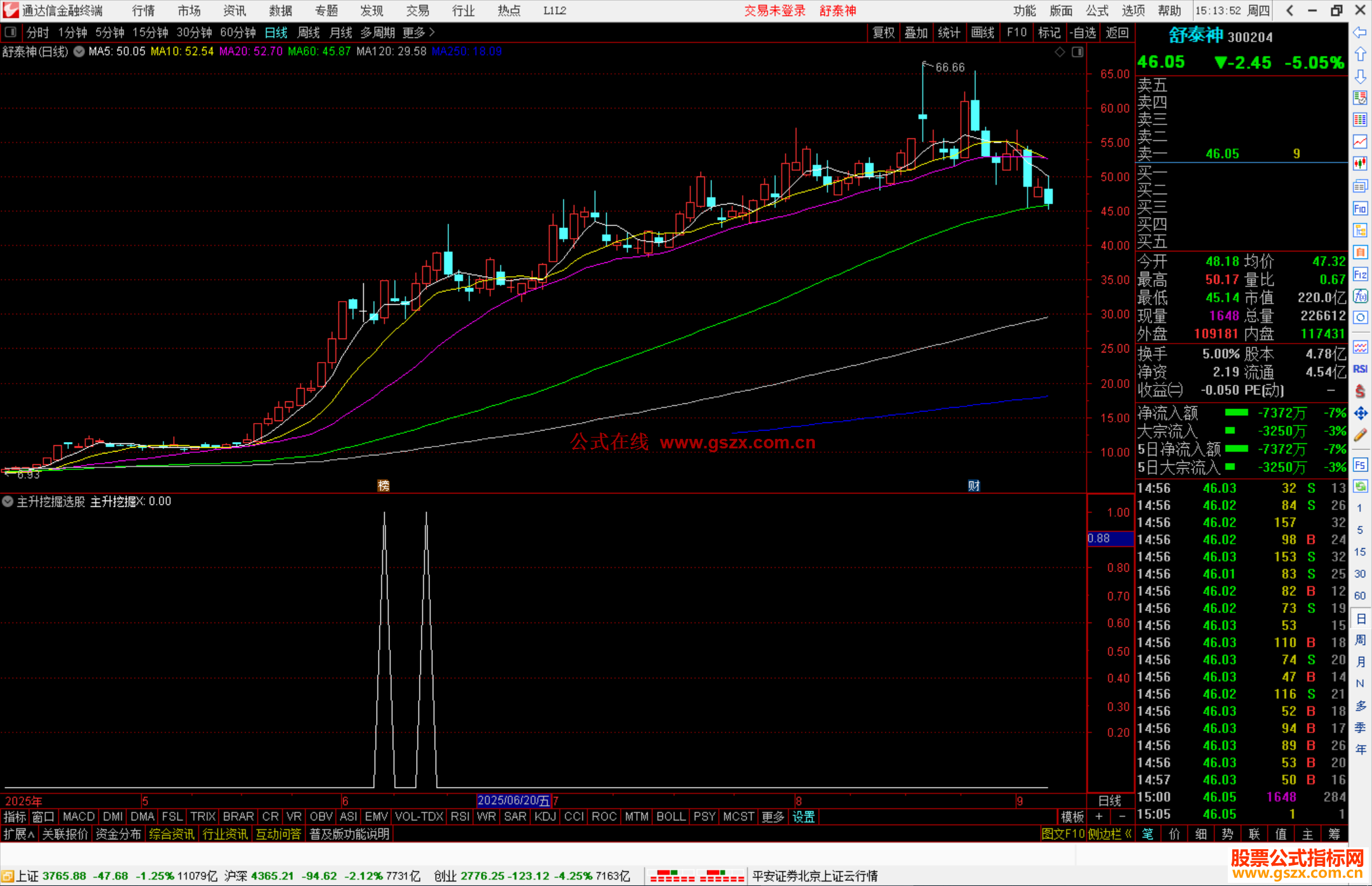Click the green 净流入额 bar

click(1236, 413)
